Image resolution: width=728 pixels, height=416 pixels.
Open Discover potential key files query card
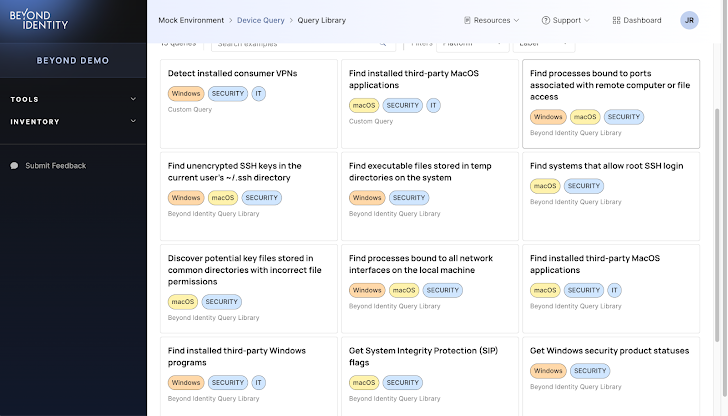[x=249, y=288]
